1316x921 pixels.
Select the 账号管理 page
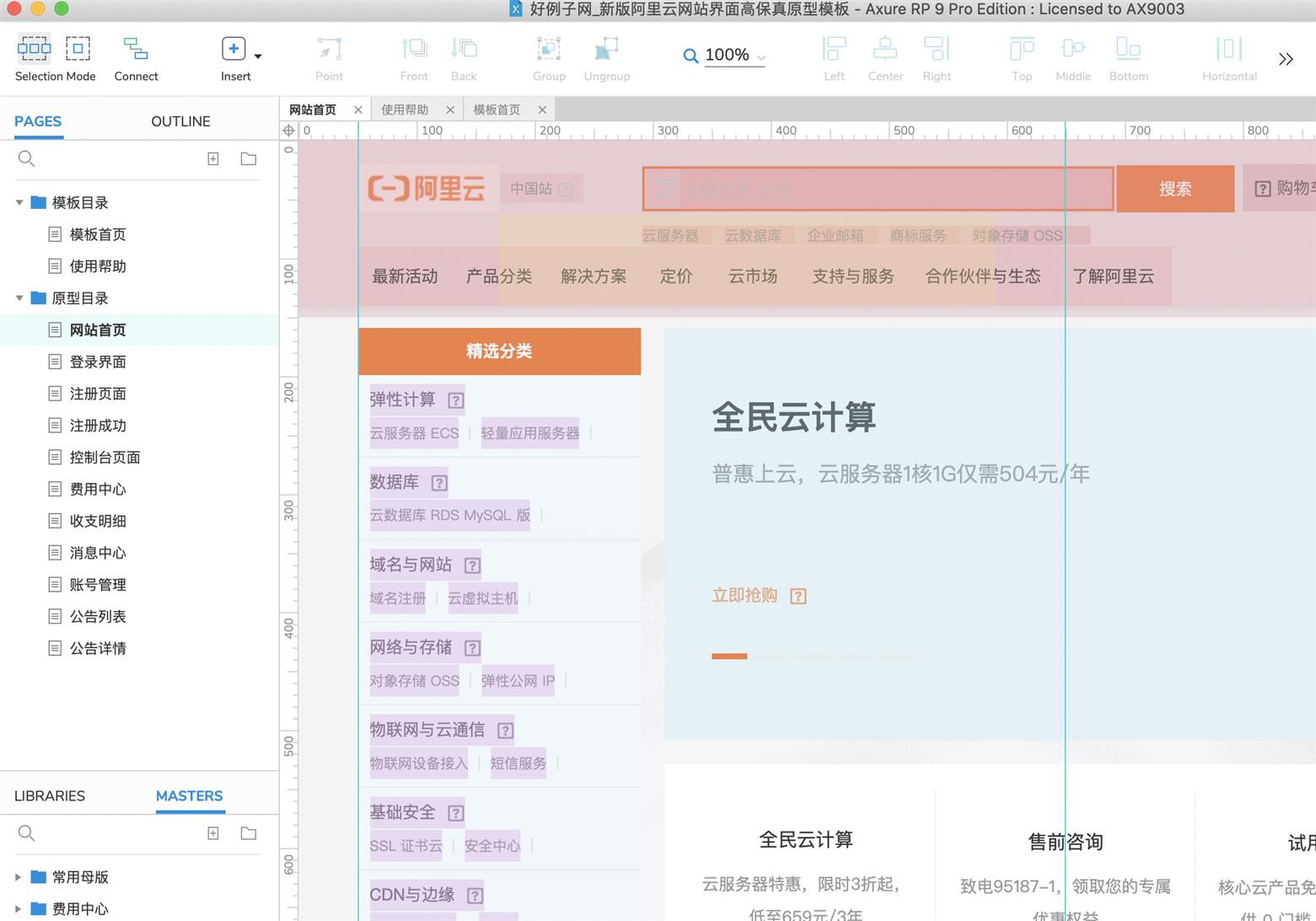[x=98, y=585]
